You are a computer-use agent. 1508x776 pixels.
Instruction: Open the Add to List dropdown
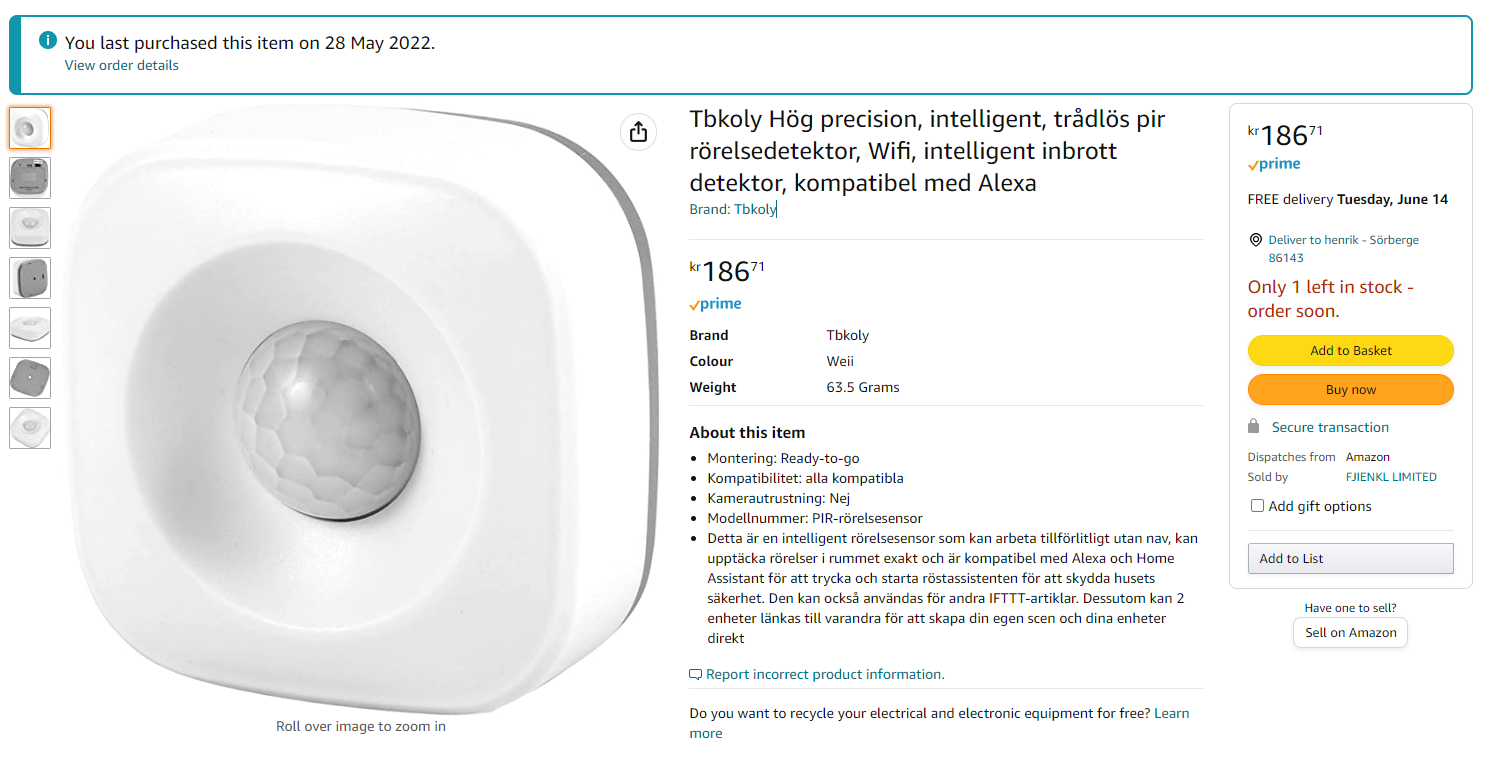1351,559
